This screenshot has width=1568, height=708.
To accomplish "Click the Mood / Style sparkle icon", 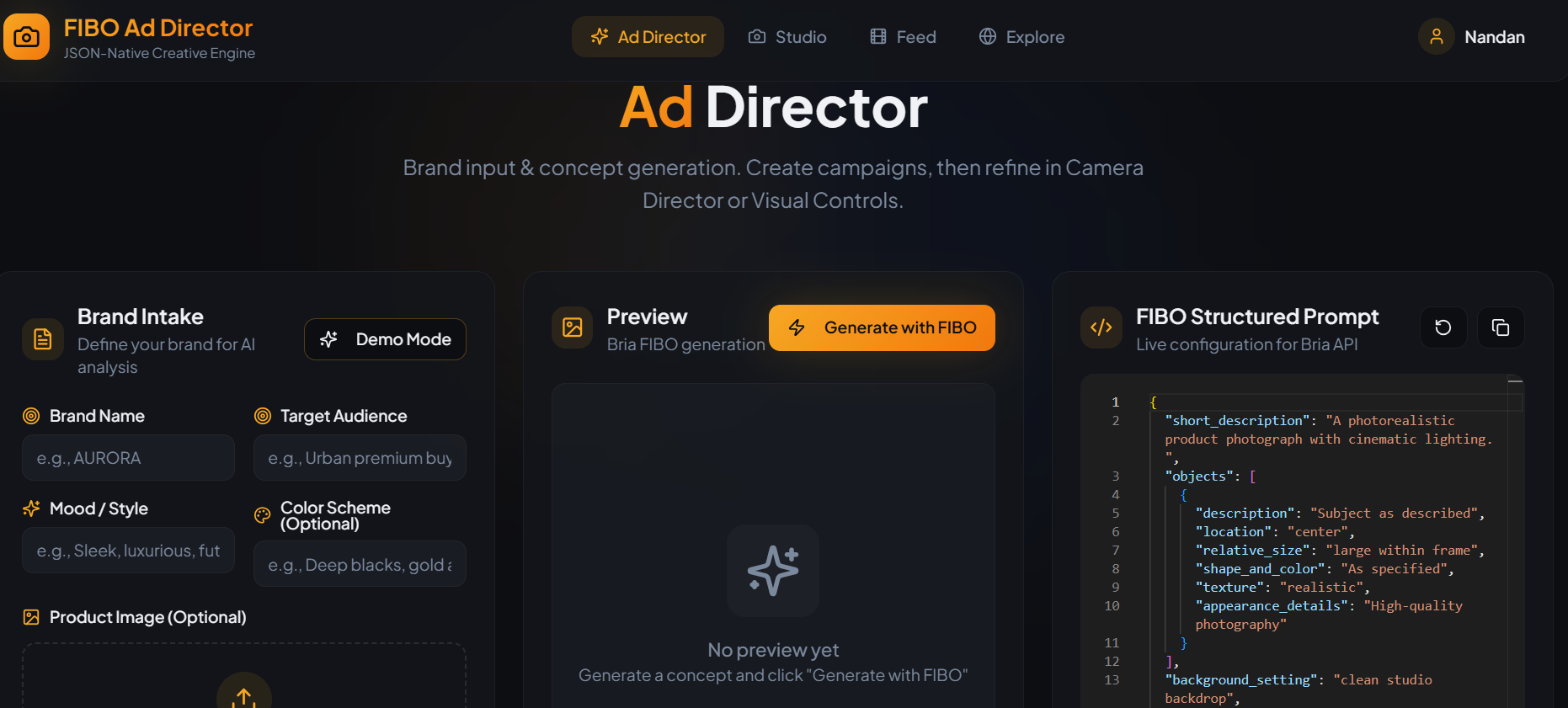I will coord(31,508).
